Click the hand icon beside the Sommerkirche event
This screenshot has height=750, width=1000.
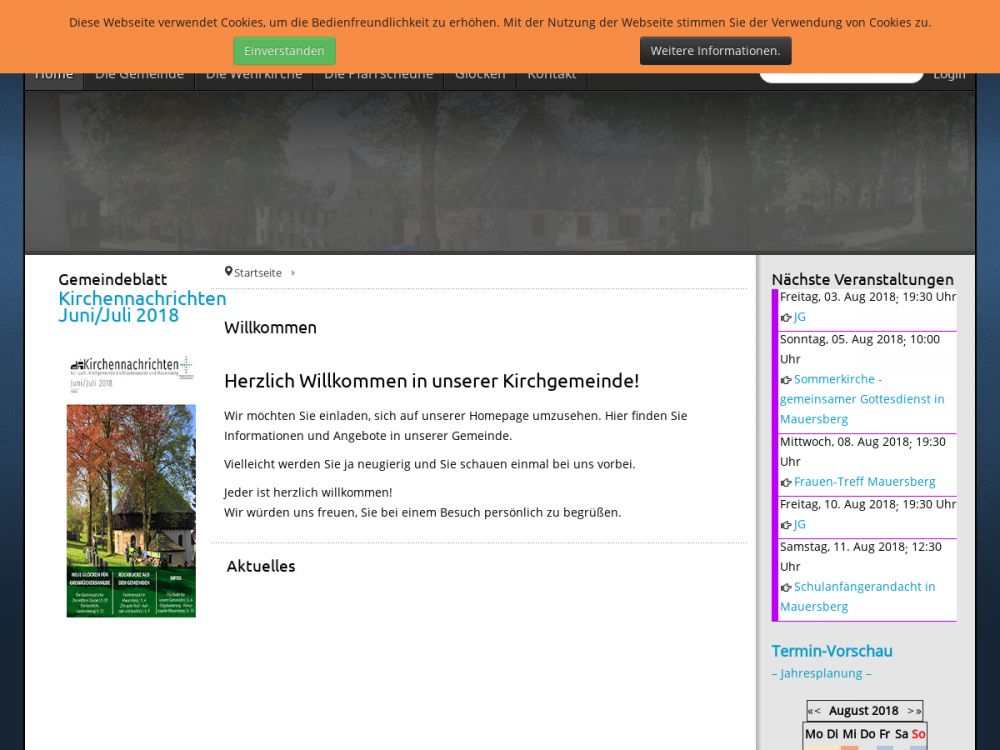coord(786,380)
